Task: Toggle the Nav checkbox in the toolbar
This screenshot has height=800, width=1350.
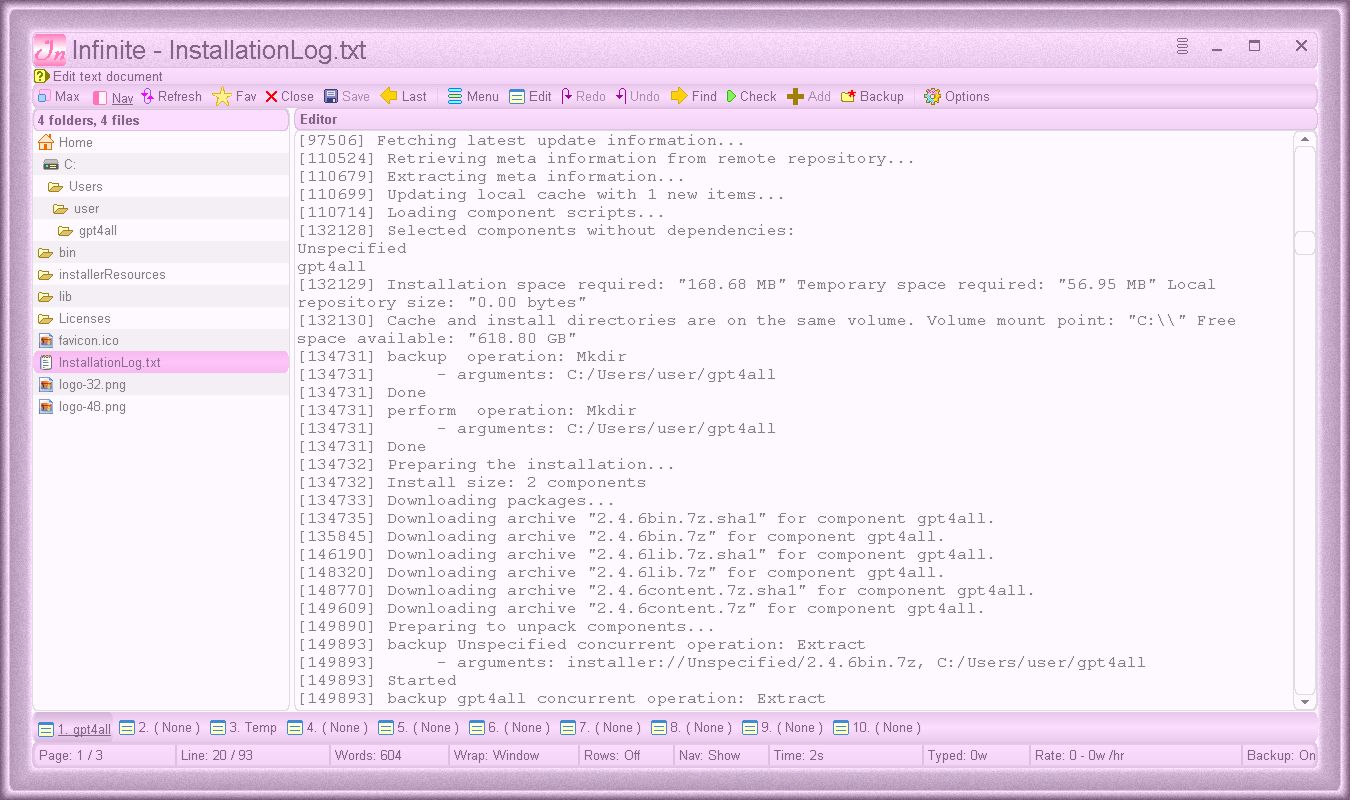Action: pos(99,96)
